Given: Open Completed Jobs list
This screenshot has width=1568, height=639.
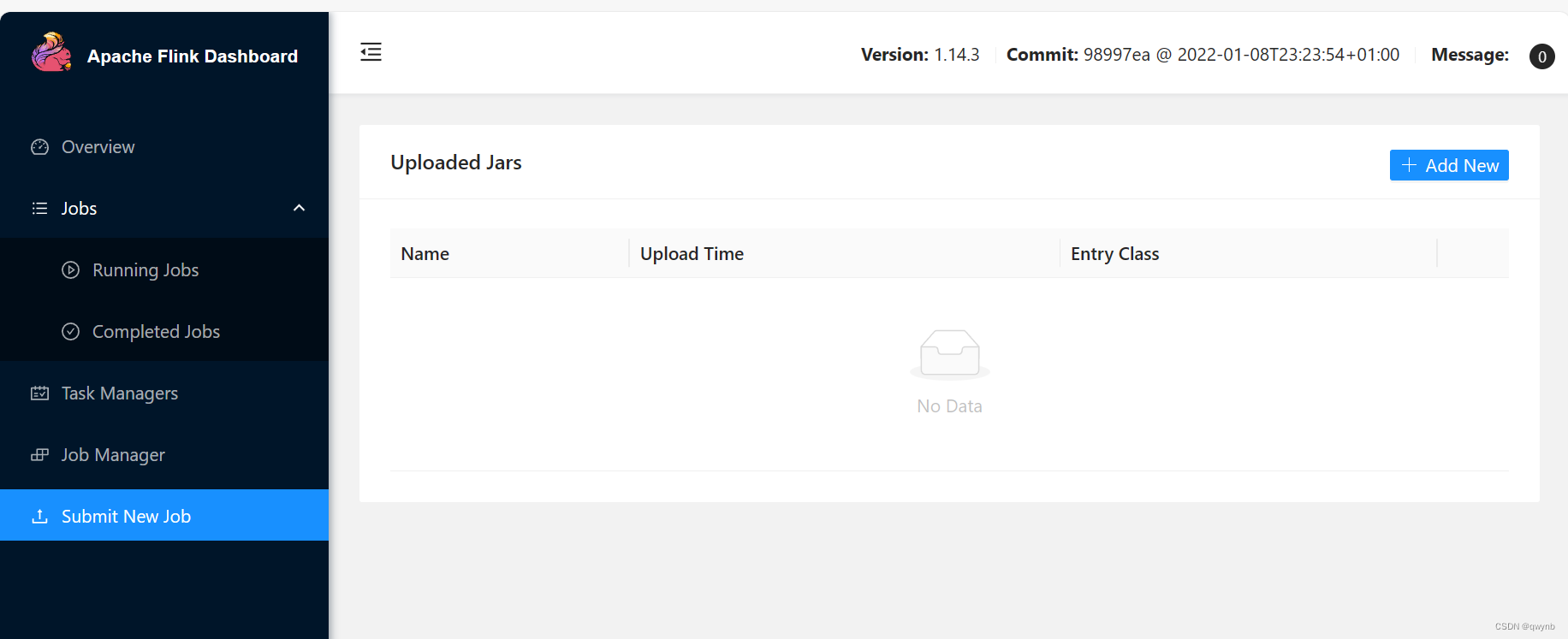Looking at the screenshot, I should click(164, 332).
